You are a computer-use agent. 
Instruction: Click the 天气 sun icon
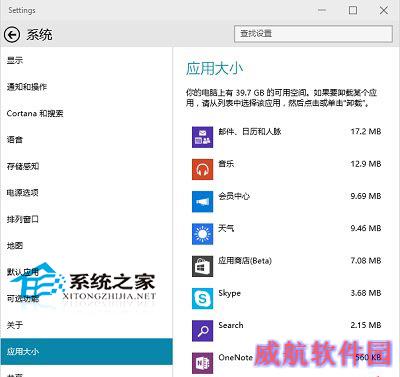pyautogui.click(x=202, y=234)
